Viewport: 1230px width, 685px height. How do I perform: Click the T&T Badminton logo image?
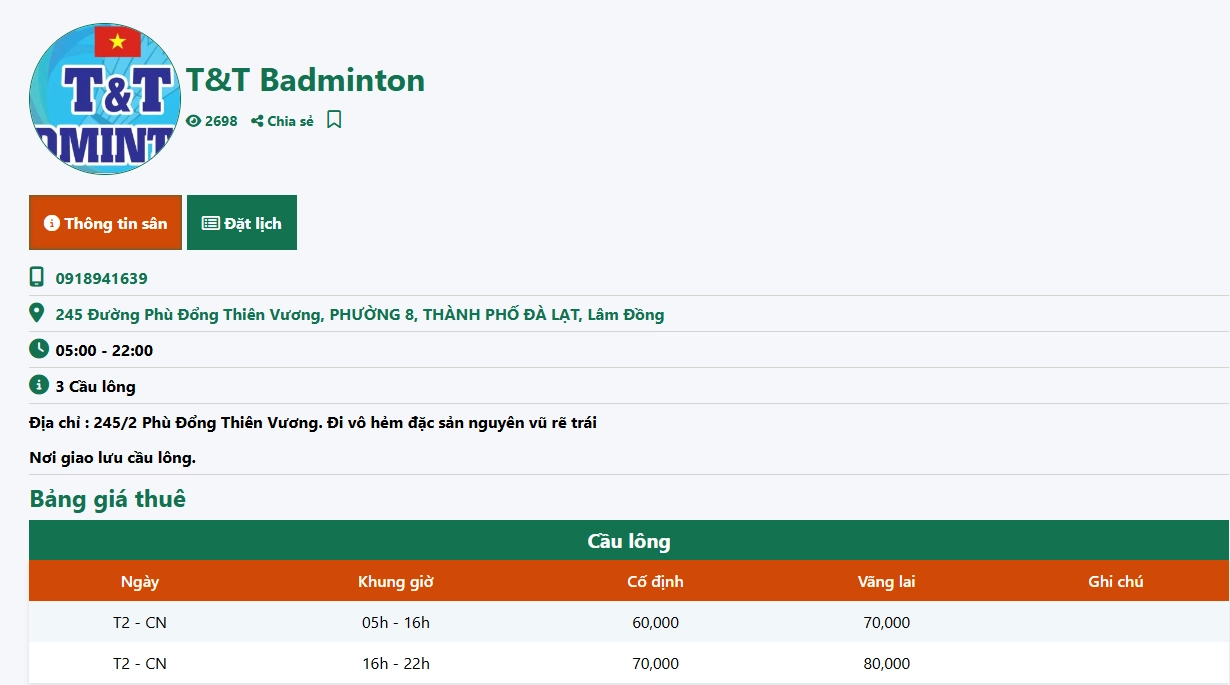pos(105,99)
